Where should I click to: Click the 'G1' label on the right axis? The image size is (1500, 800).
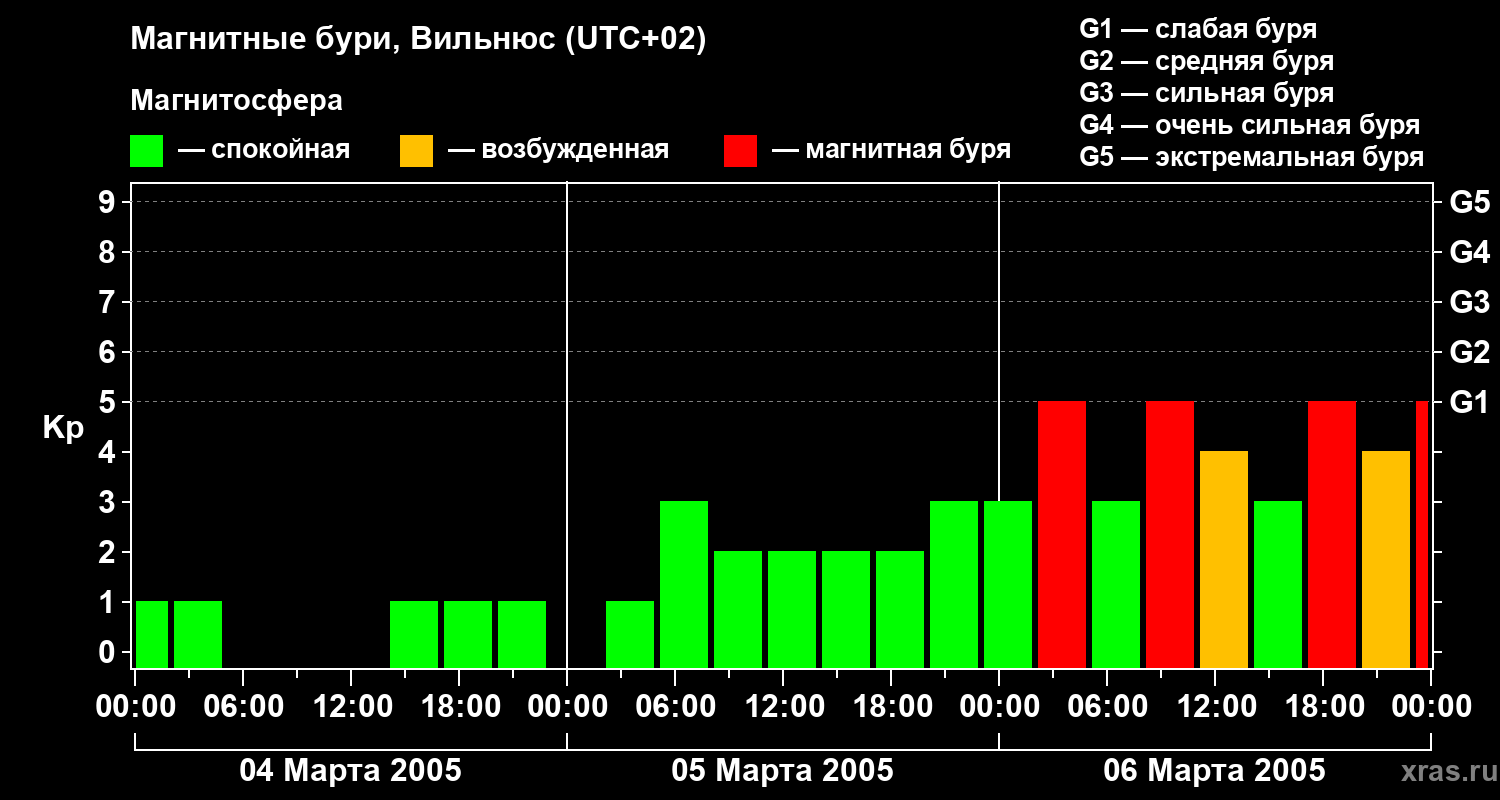(x=1469, y=402)
